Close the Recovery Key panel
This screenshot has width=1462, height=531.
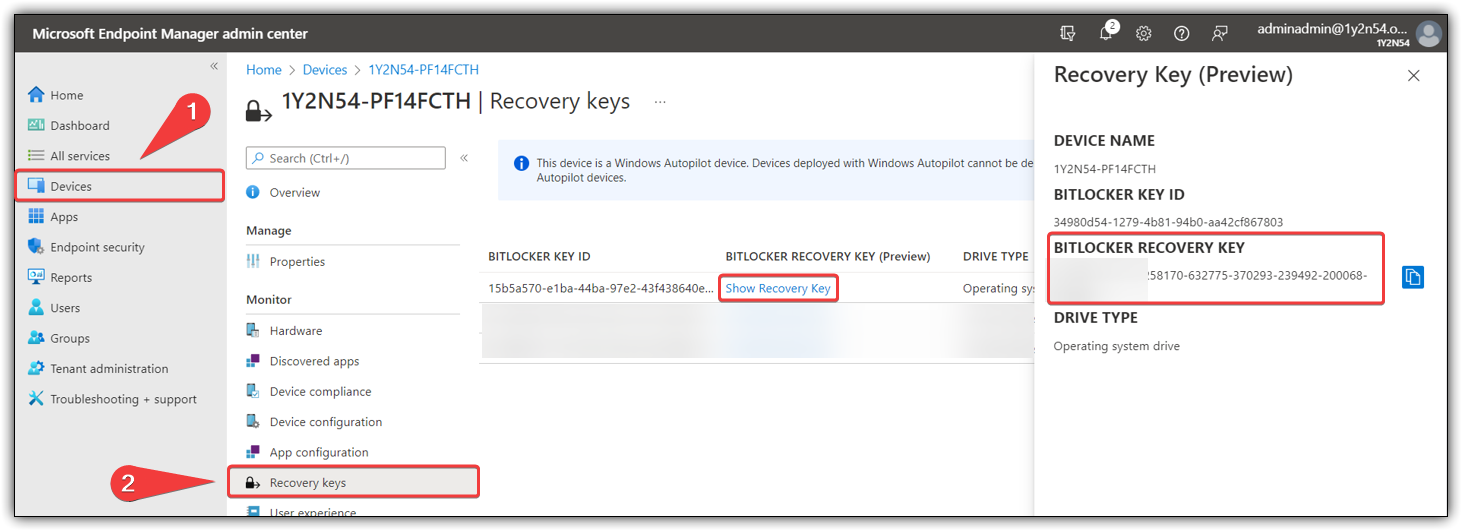1413,76
